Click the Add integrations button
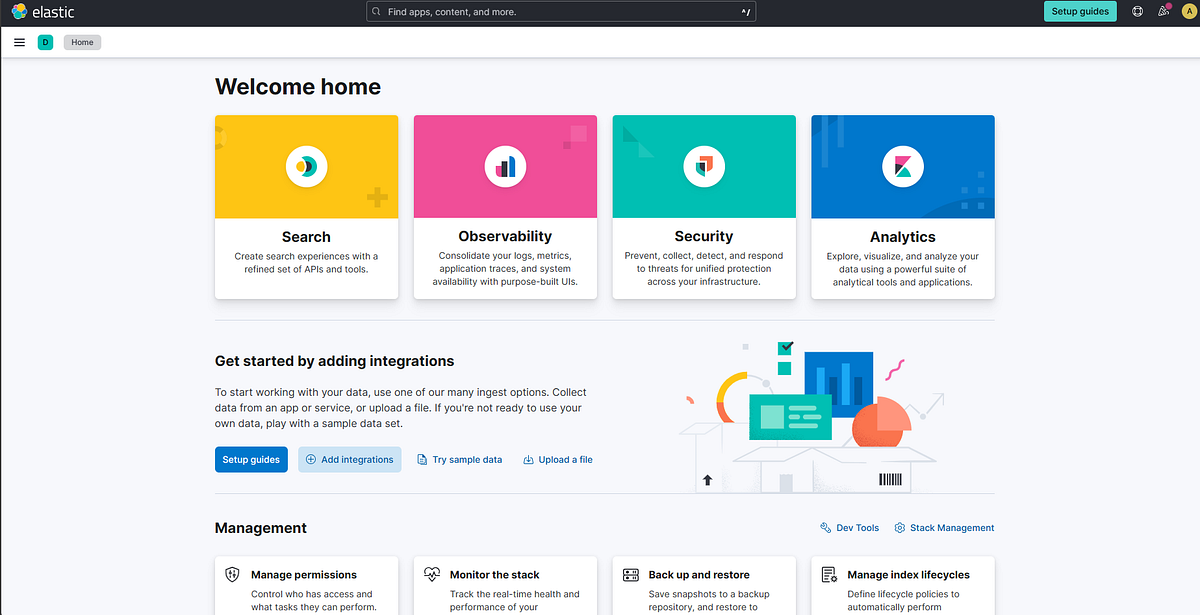Viewport: 1200px width, 615px height. point(349,459)
